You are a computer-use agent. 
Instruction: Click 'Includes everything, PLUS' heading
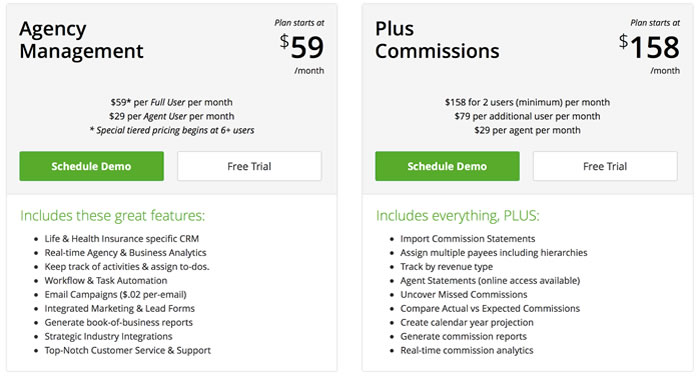click(x=458, y=216)
